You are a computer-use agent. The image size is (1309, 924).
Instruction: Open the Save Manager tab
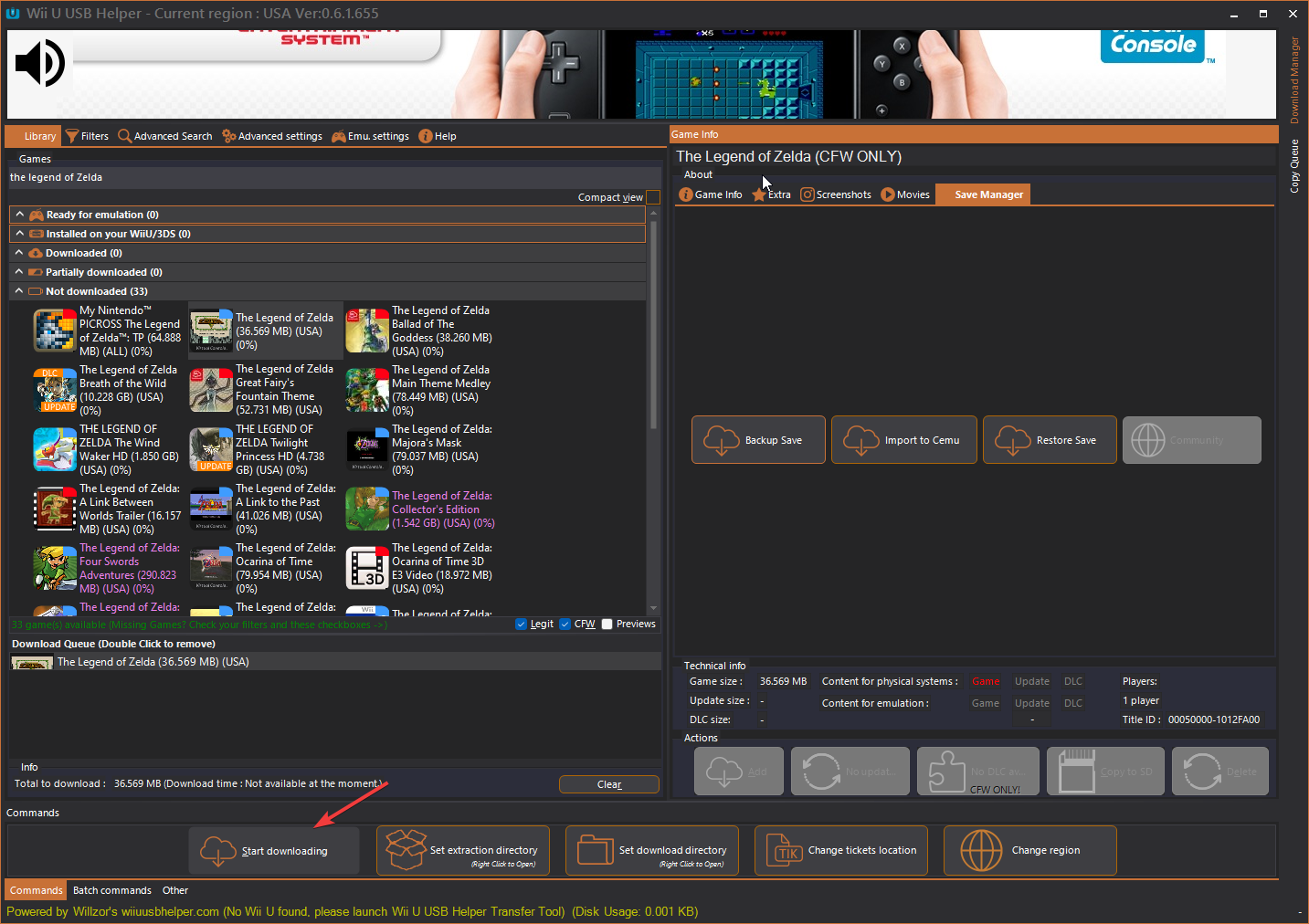[x=983, y=194]
